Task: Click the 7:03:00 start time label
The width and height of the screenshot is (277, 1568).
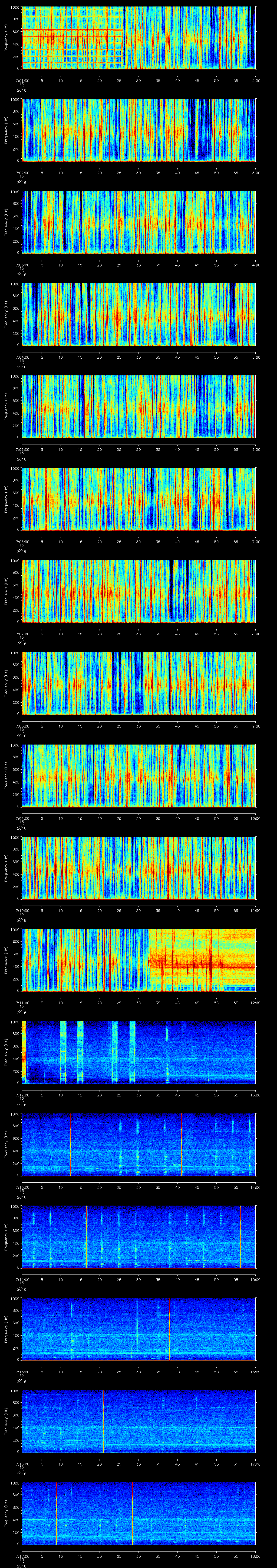Action: (22, 265)
